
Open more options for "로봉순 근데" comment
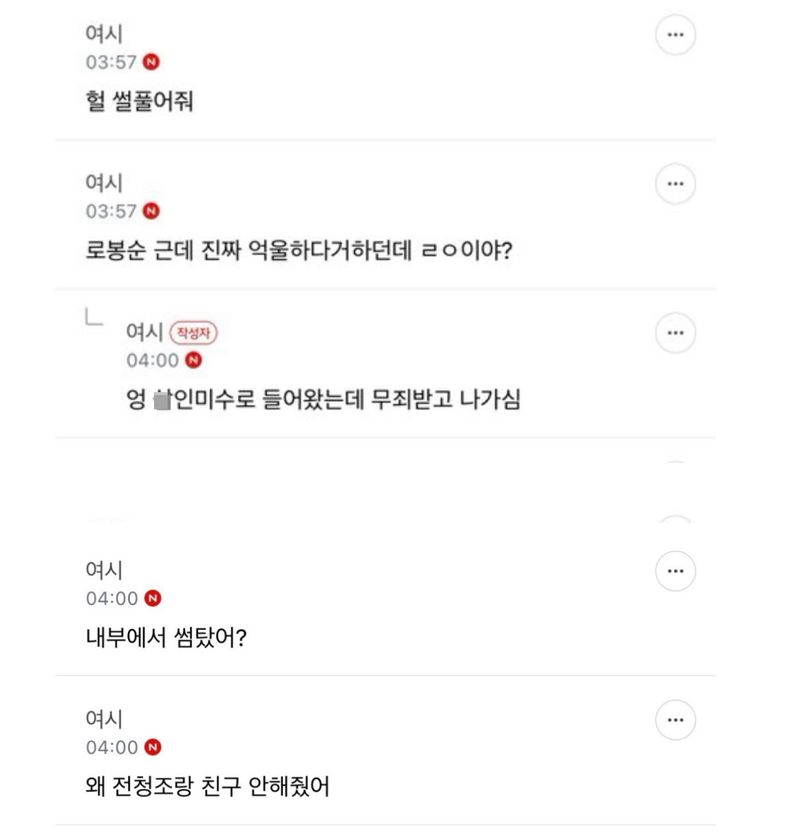click(675, 184)
